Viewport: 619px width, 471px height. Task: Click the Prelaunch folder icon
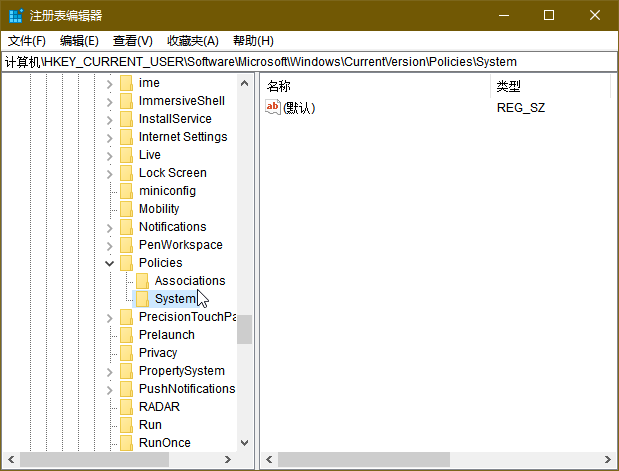126,335
